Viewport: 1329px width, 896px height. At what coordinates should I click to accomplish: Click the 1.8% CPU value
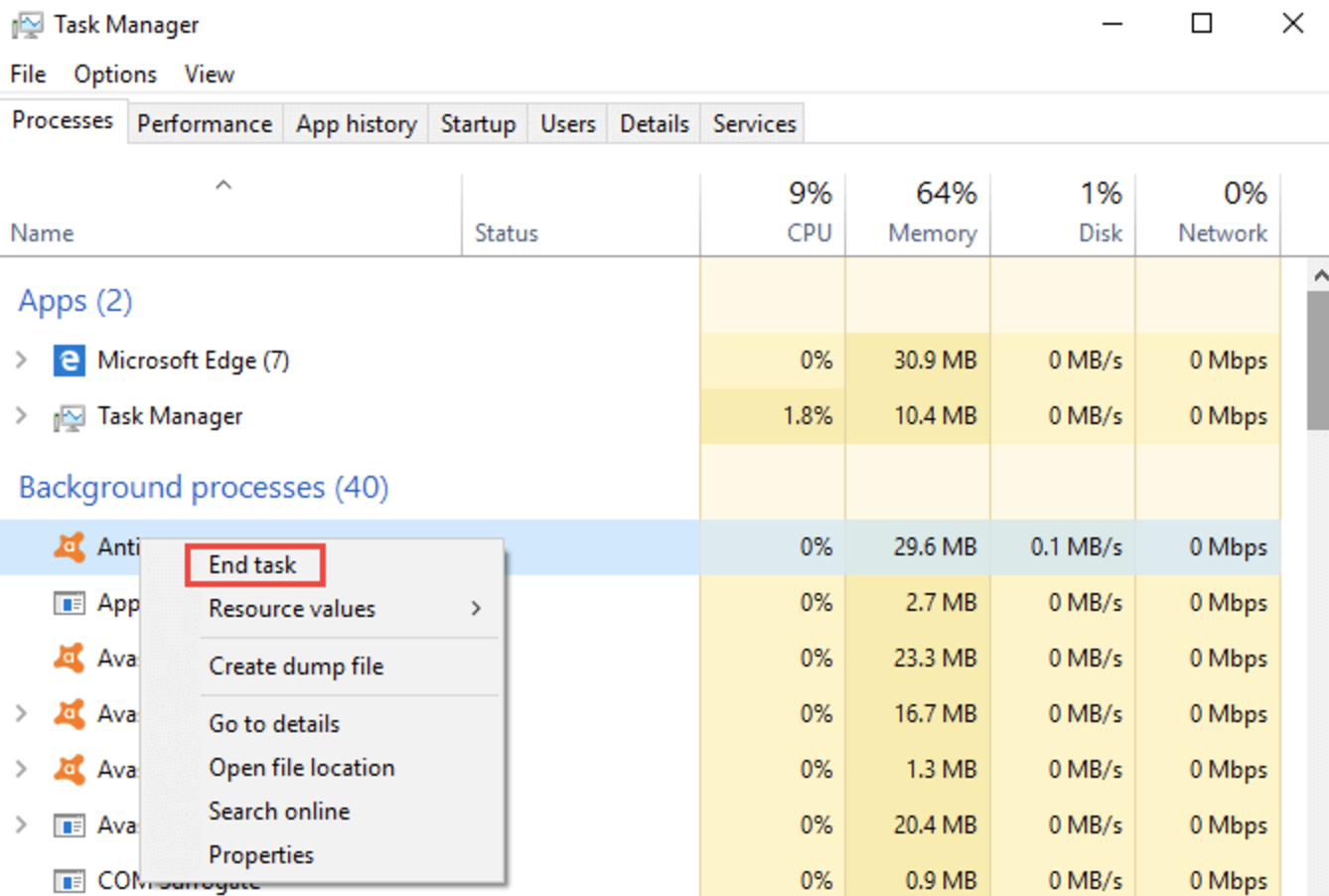point(808,416)
